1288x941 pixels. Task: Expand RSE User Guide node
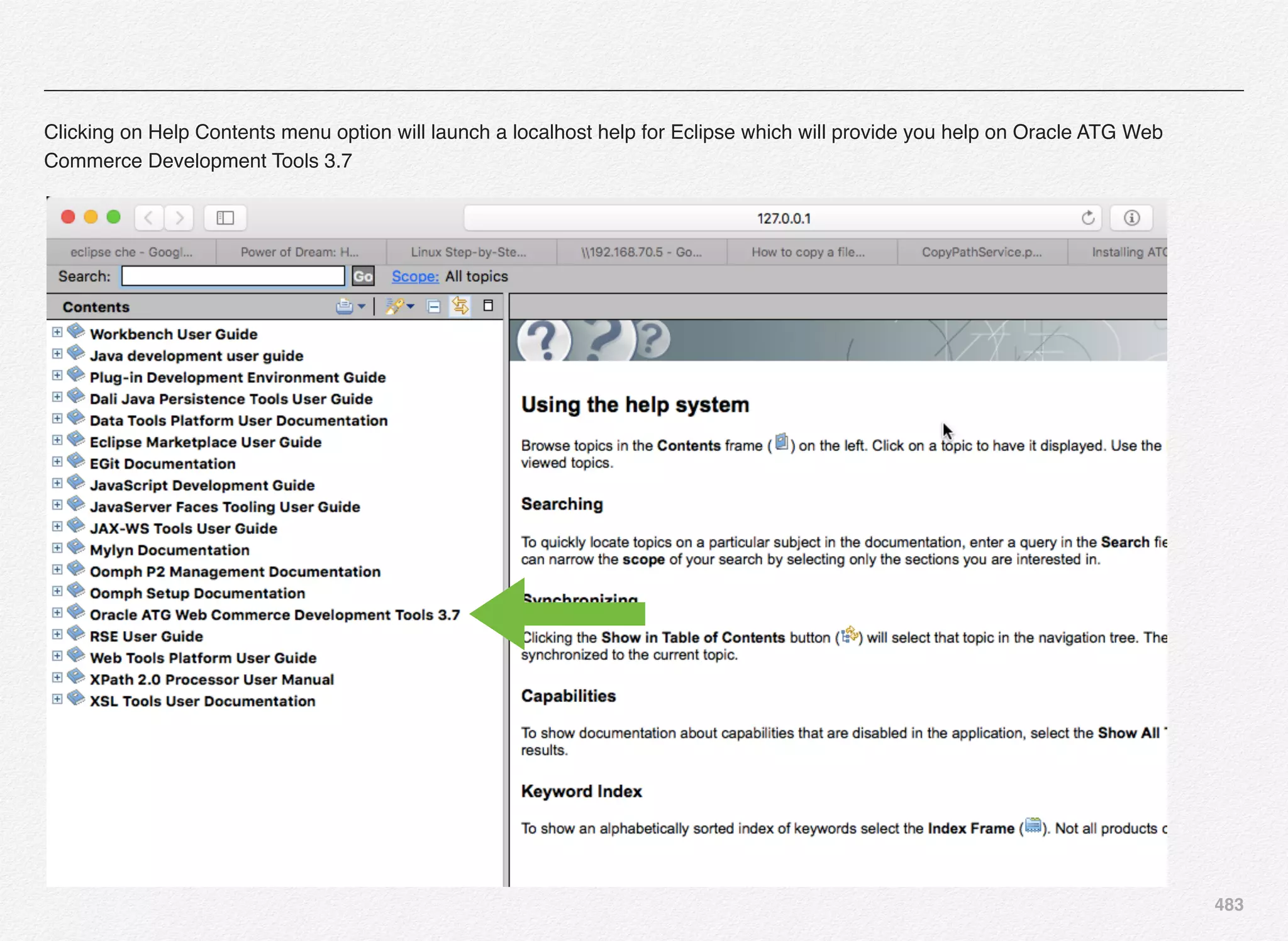57,635
